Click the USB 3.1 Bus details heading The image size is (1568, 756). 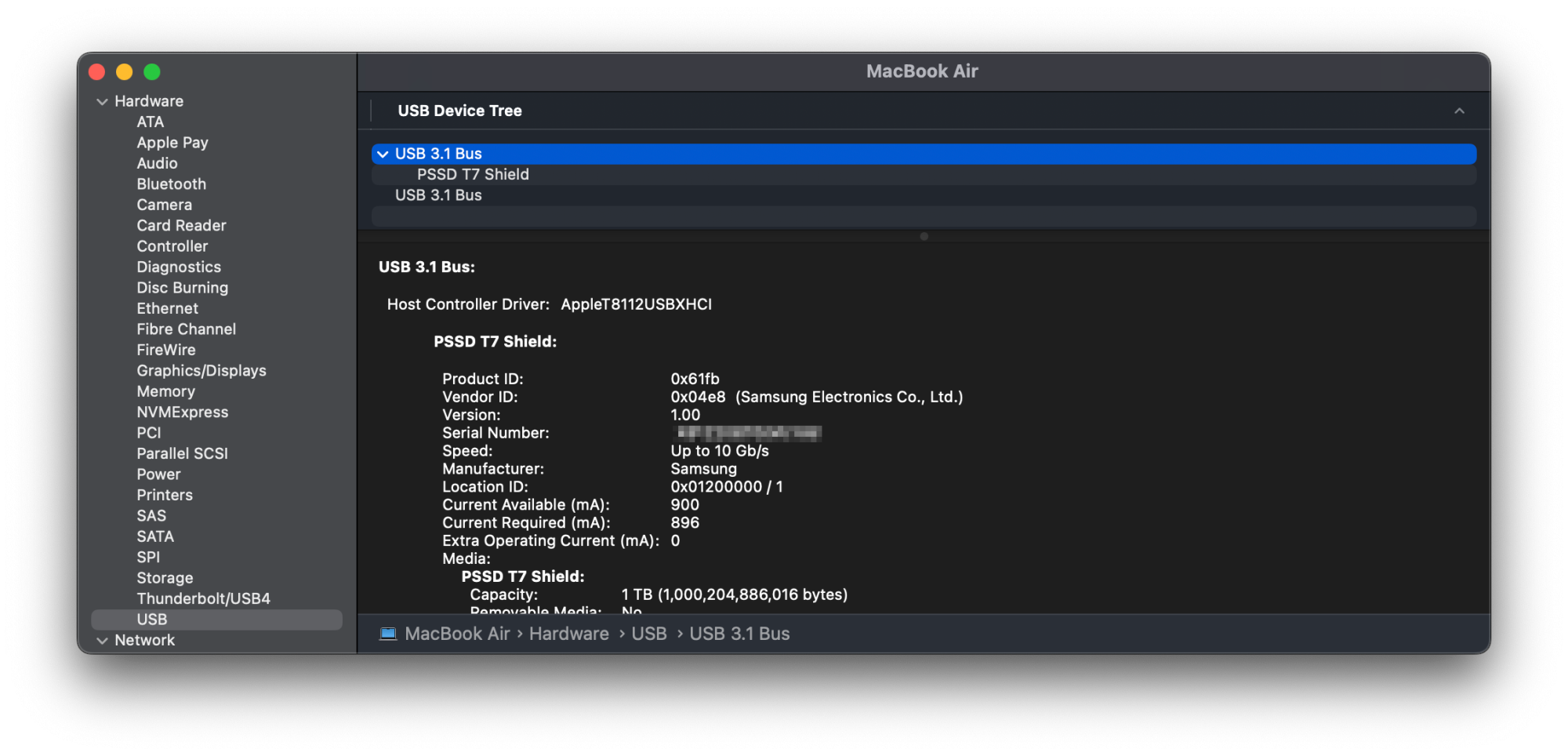[426, 267]
